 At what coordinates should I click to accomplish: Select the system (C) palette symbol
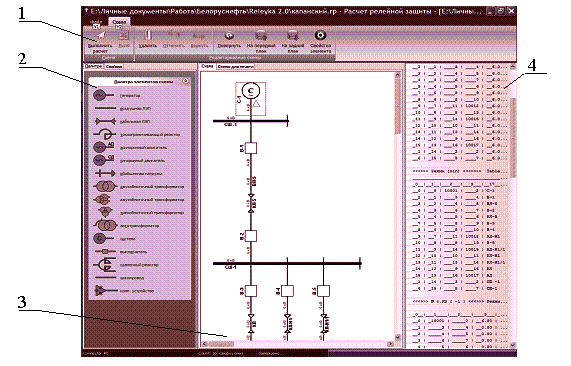[103, 239]
